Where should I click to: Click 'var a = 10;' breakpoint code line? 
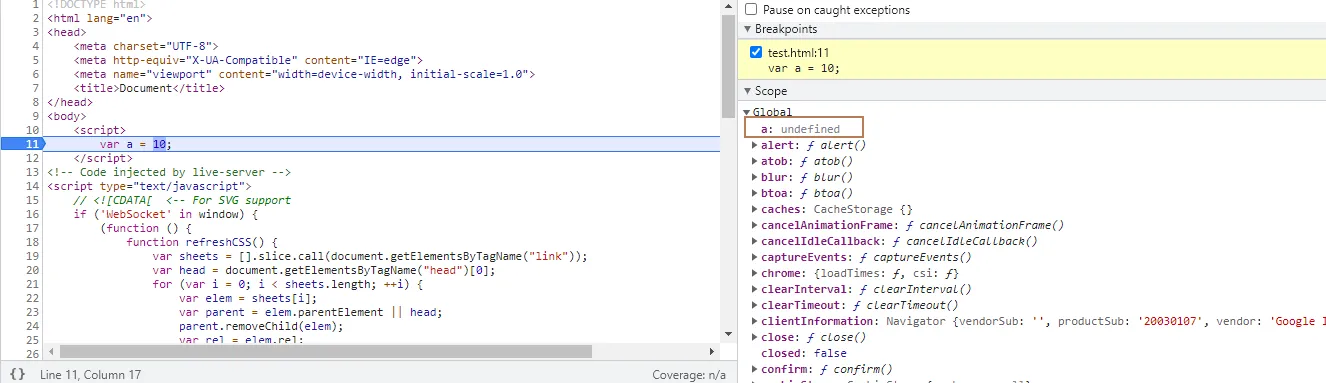tap(804, 68)
